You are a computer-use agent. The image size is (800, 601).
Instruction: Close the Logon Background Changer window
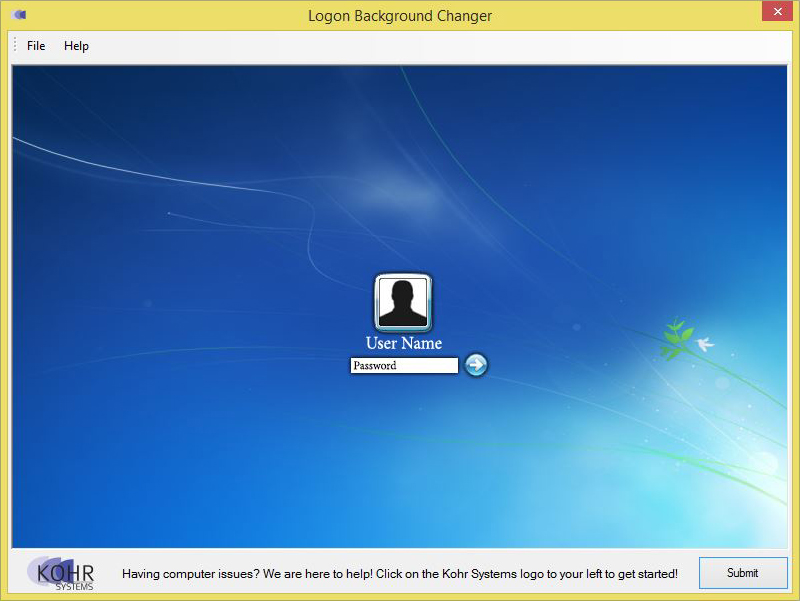[778, 11]
